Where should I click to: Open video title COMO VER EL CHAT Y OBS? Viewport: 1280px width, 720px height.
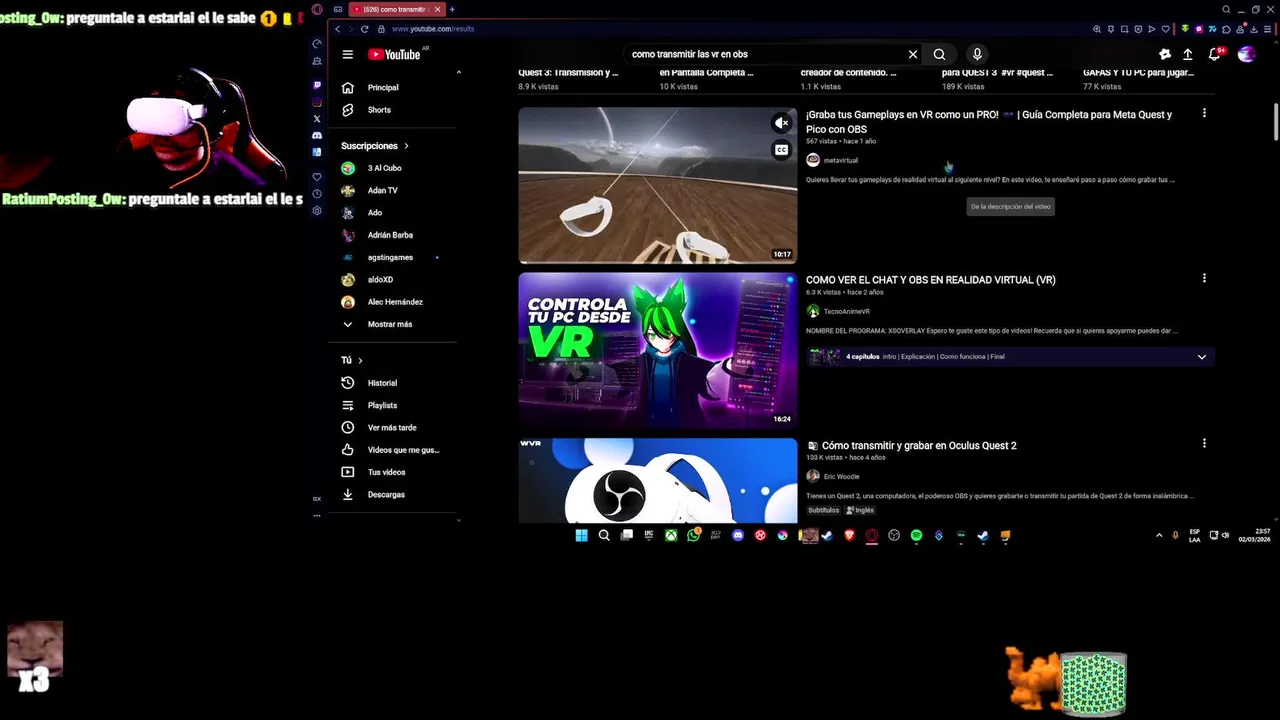(930, 280)
